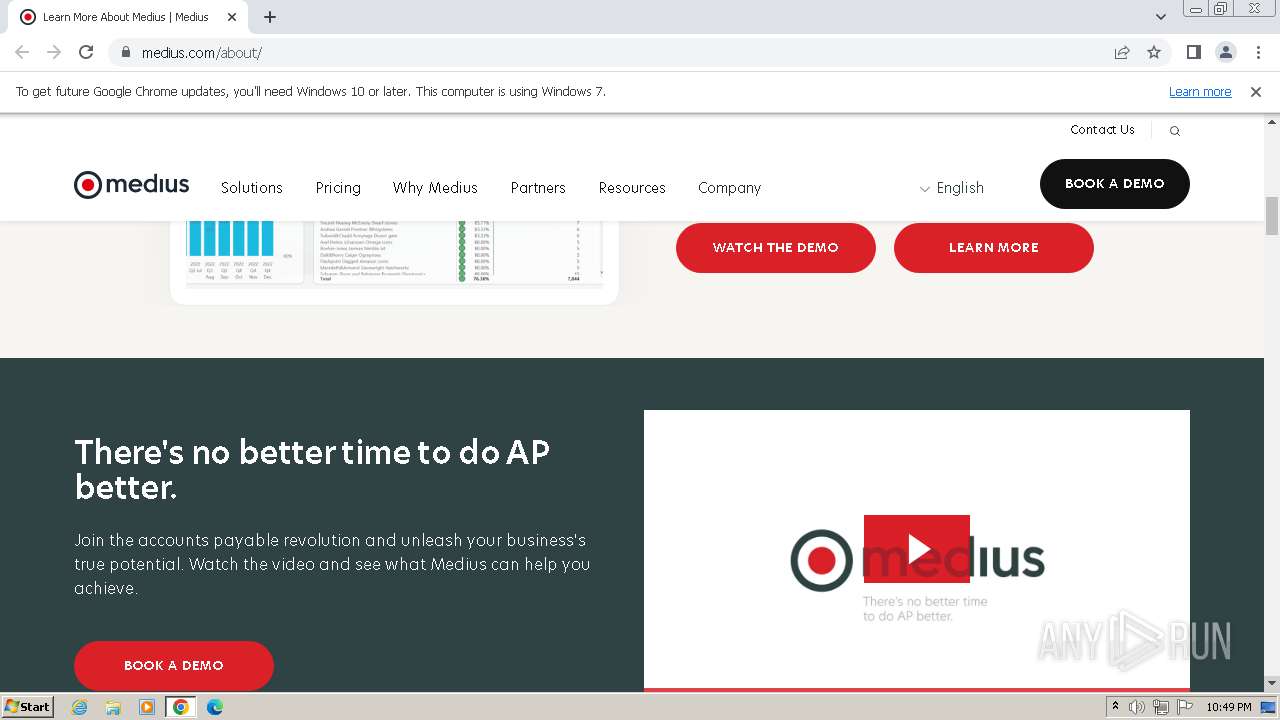
Task: Open the Chrome profile avatar
Action: 1225,52
